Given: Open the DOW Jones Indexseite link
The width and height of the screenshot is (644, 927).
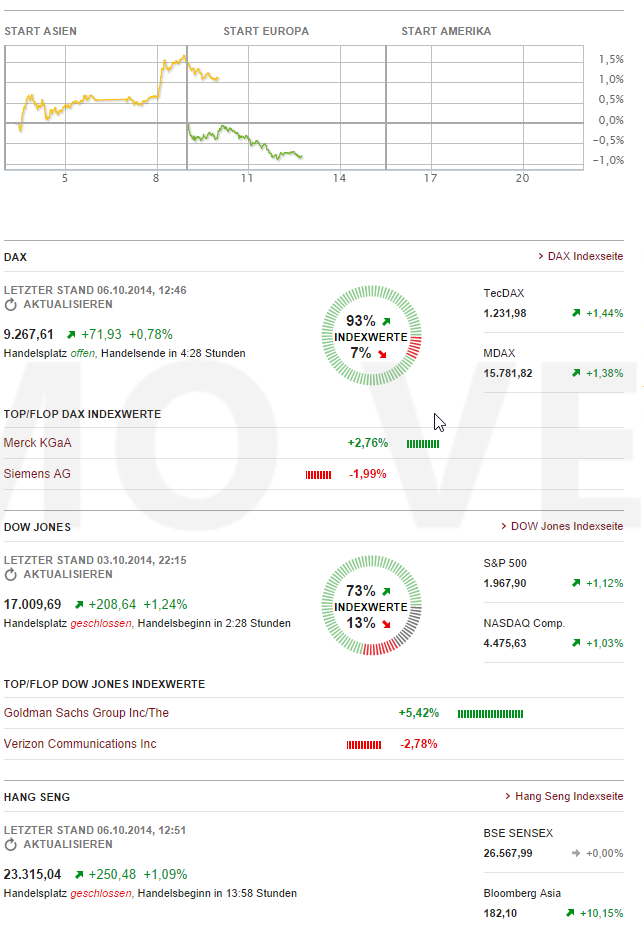Looking at the screenshot, I should coord(566,526).
